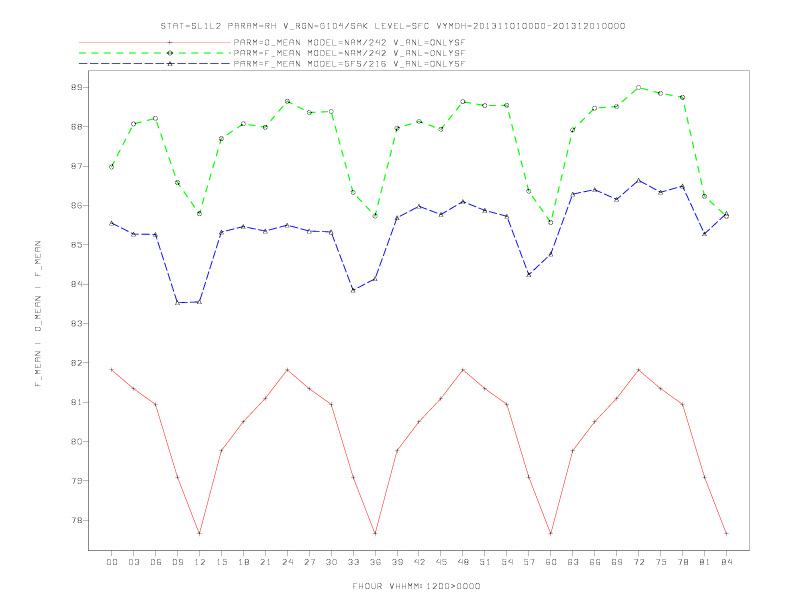The width and height of the screenshot is (792, 612).
Task: Click the green dashed line sample in the legend
Action: (x=155, y=53)
